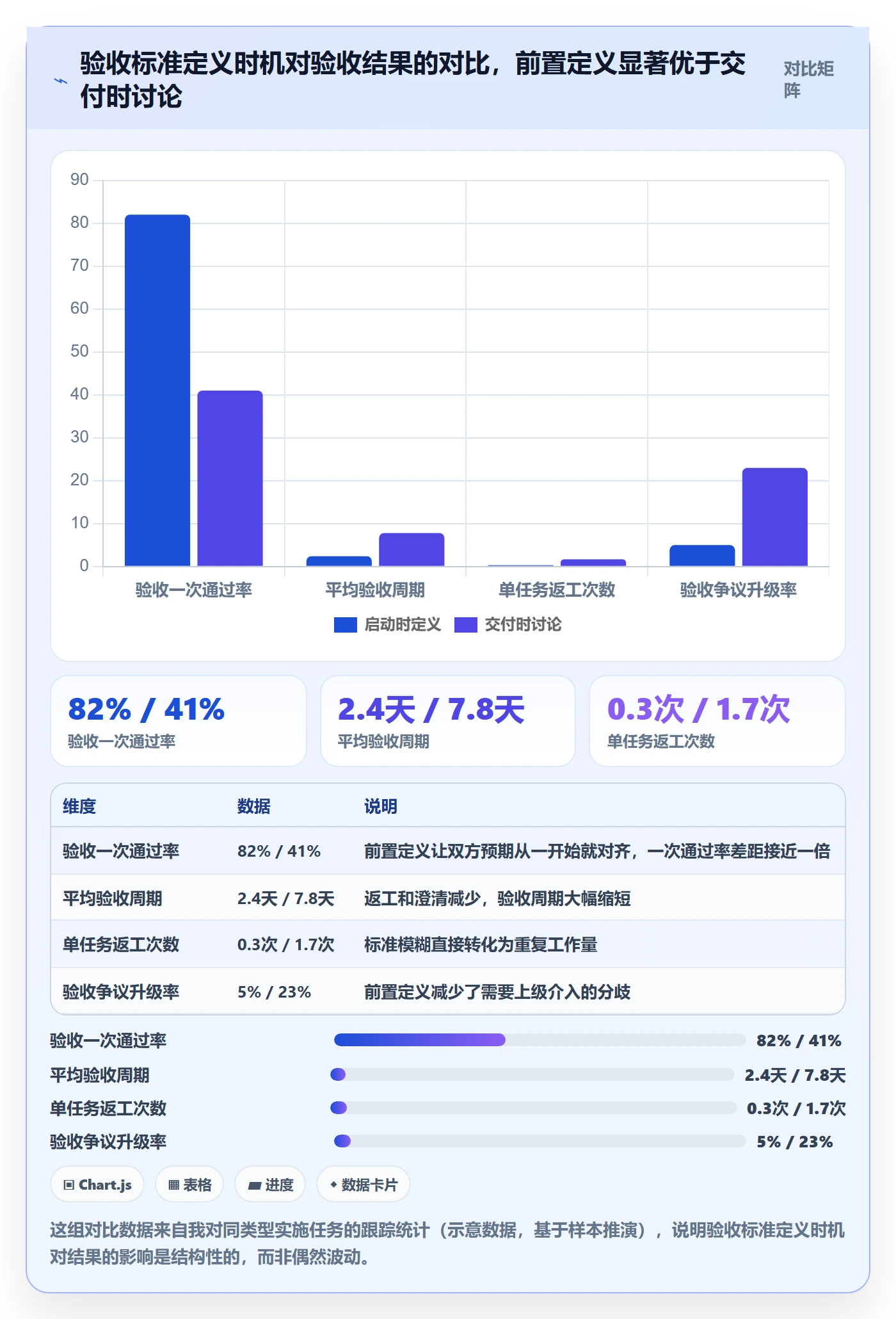Click the 验收一次通过率 progress bar

pyautogui.click(x=540, y=1040)
